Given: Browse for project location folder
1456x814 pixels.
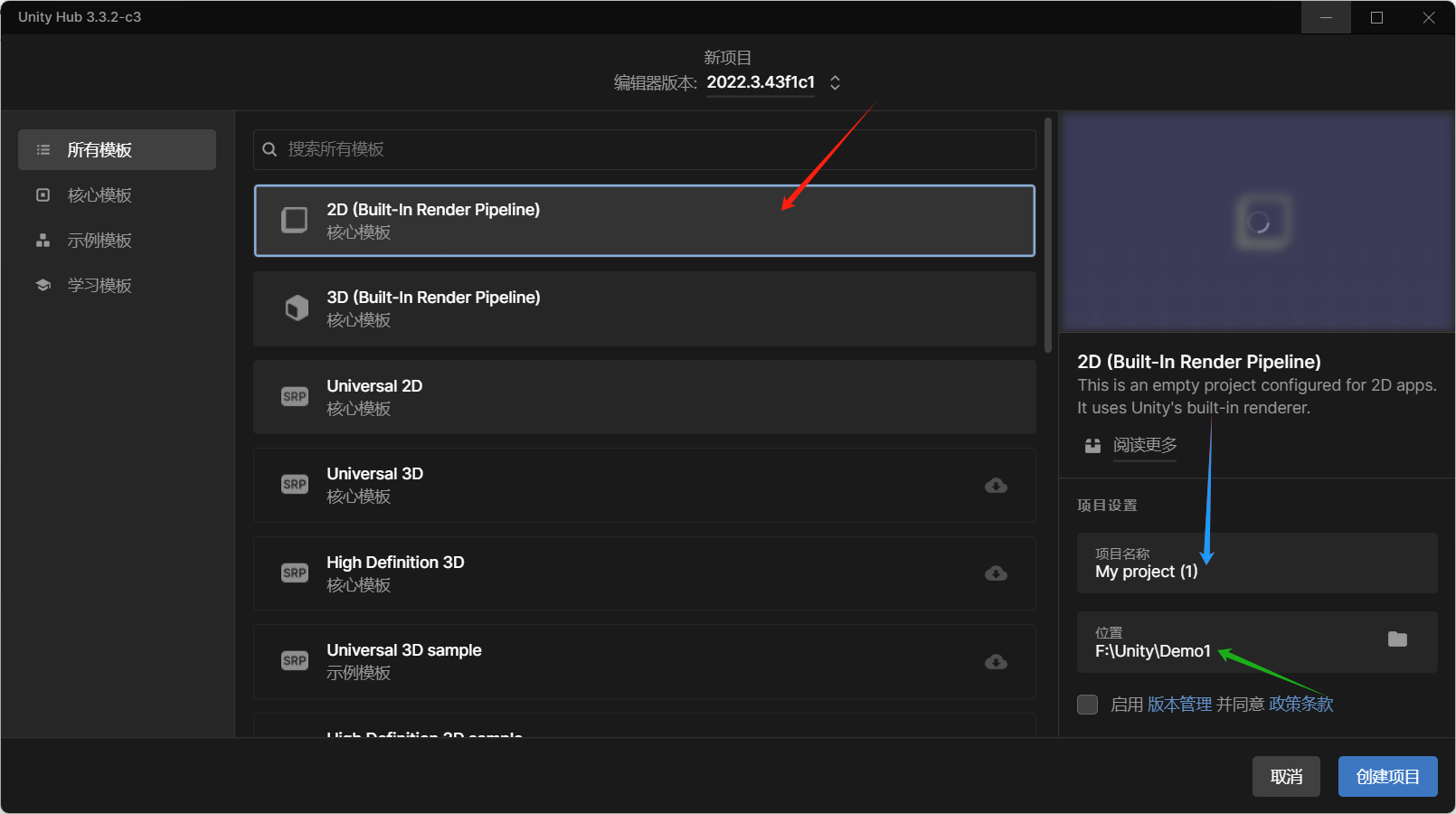Looking at the screenshot, I should pos(1397,639).
